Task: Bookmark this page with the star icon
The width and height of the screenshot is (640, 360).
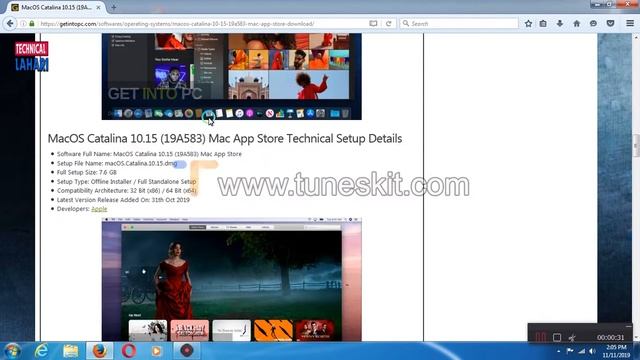Action: (528, 24)
